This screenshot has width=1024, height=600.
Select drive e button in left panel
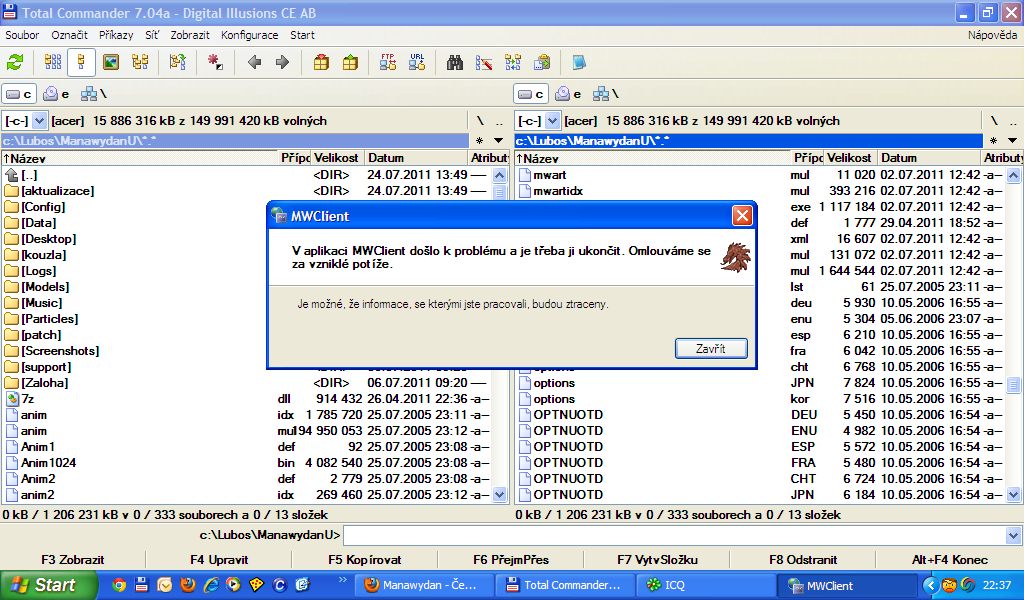pyautogui.click(x=56, y=95)
